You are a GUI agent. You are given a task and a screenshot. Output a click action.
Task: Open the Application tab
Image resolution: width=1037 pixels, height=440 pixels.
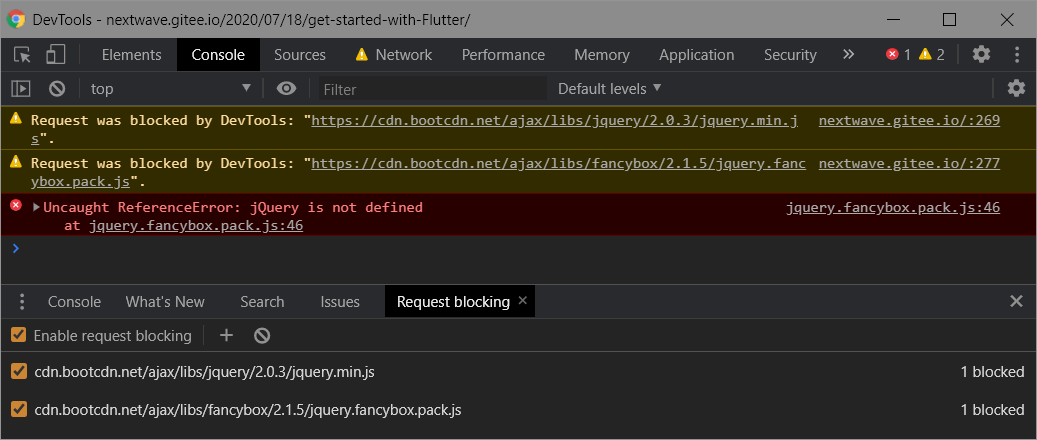point(696,55)
